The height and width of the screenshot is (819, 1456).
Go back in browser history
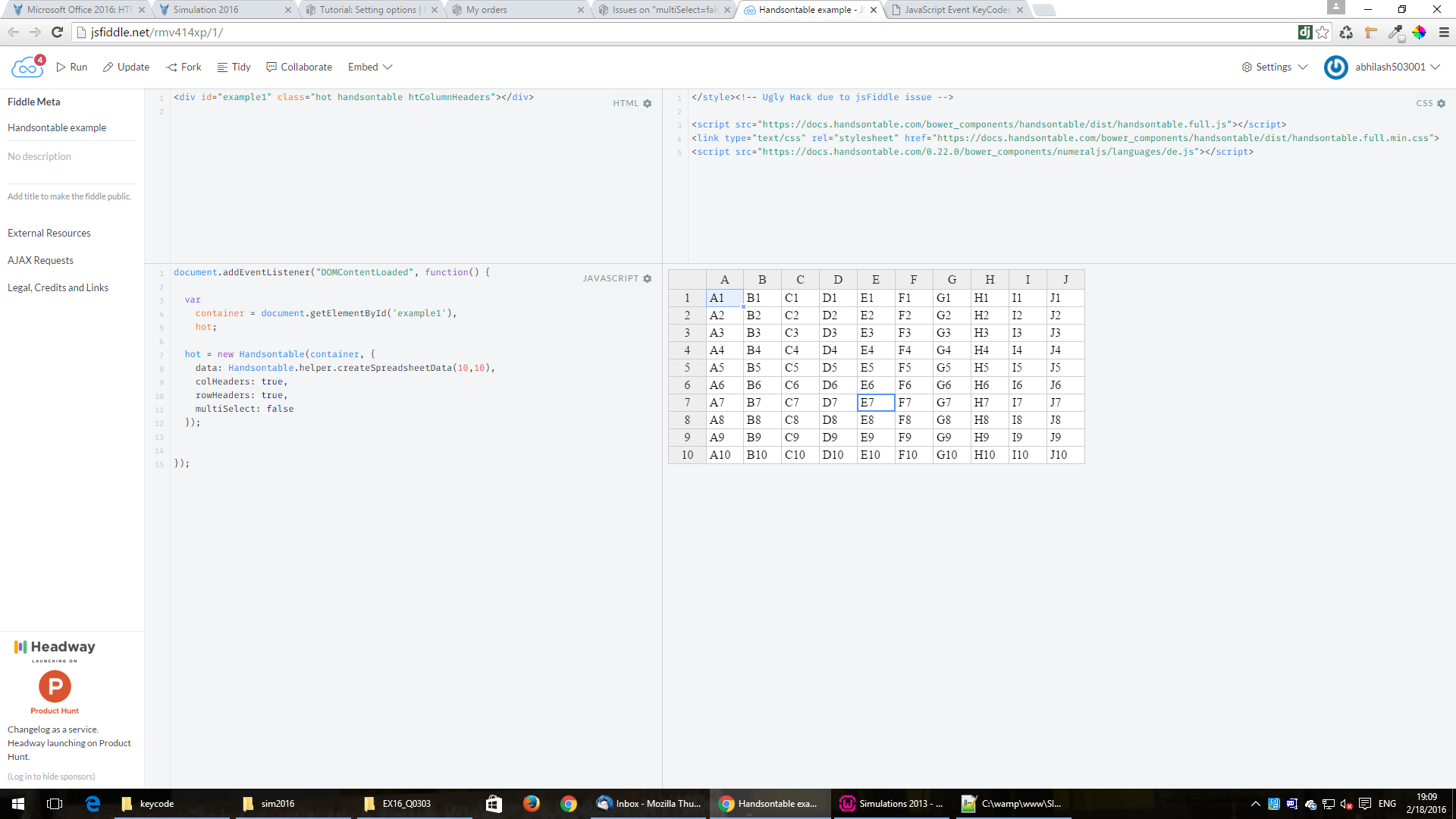coord(13,32)
